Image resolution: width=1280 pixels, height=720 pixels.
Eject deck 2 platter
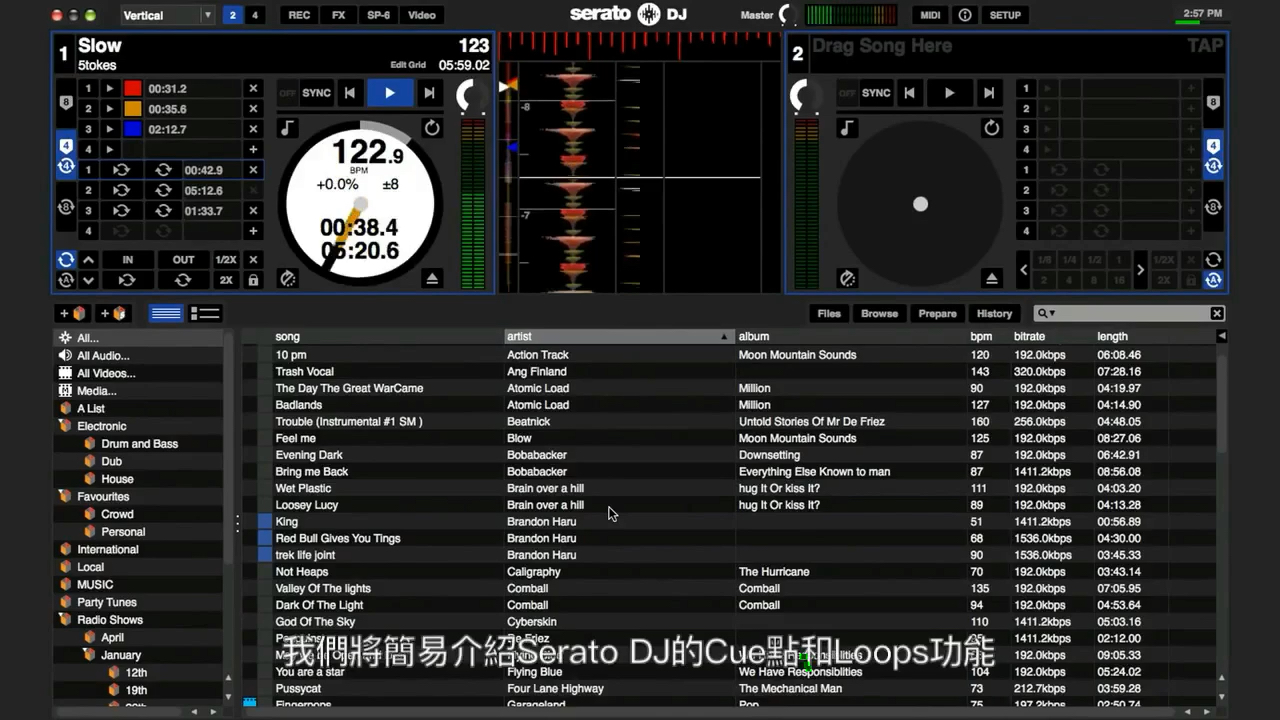click(992, 279)
